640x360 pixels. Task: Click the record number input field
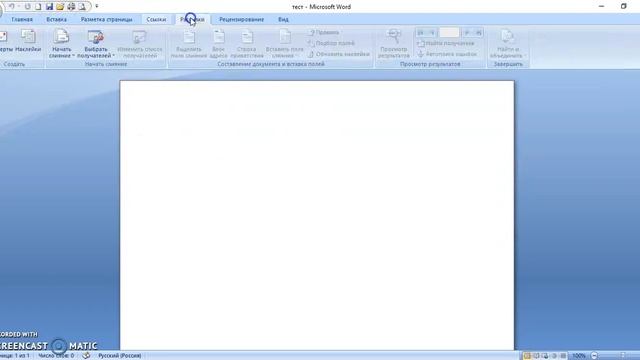pyautogui.click(x=449, y=33)
